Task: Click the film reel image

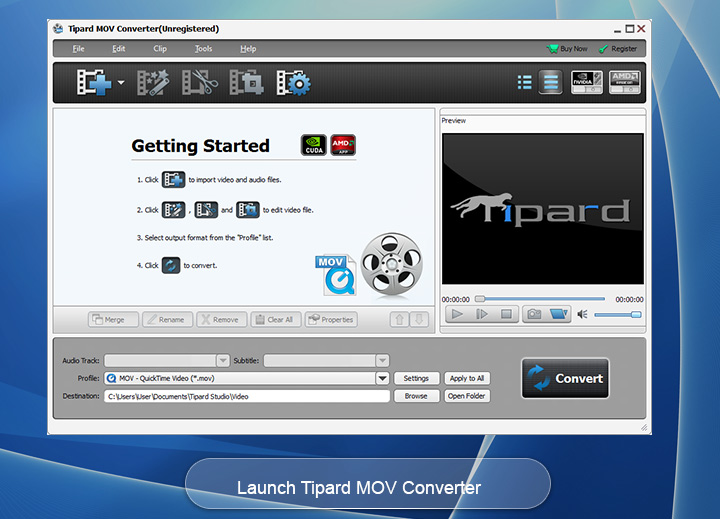Action: pyautogui.click(x=391, y=264)
